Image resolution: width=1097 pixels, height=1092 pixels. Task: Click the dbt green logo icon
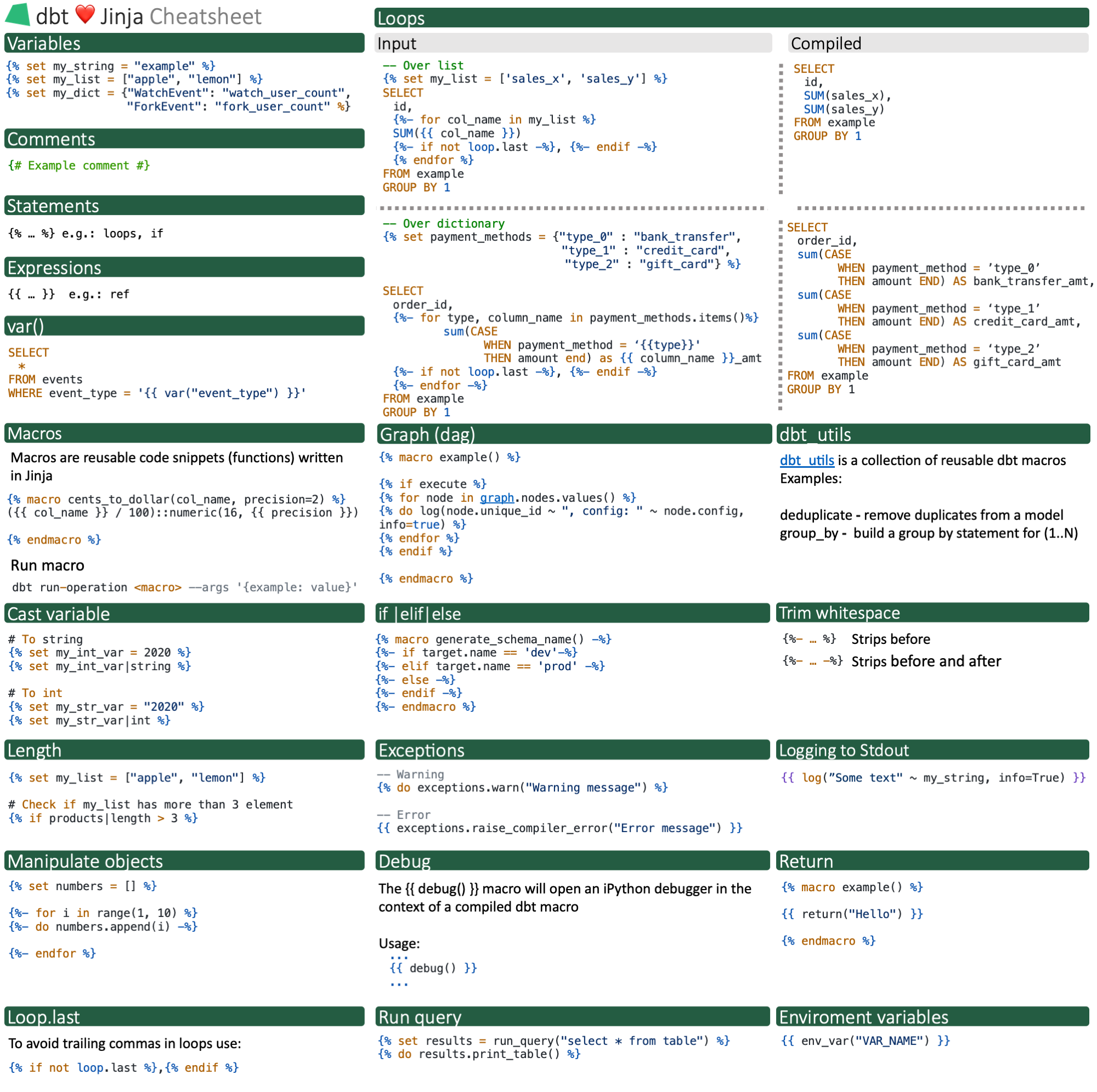coord(18,16)
